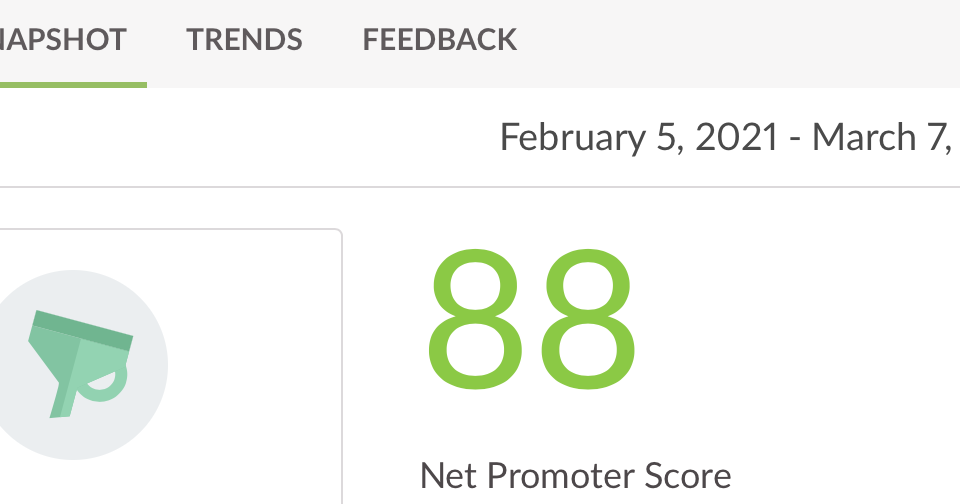Open the FEEDBACK tab
The height and width of the screenshot is (504, 960).
coord(440,40)
